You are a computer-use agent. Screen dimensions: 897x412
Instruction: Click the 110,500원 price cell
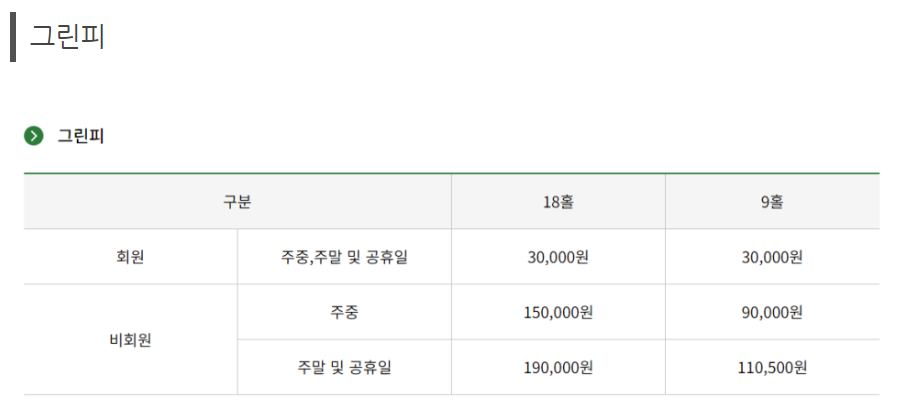coord(771,367)
